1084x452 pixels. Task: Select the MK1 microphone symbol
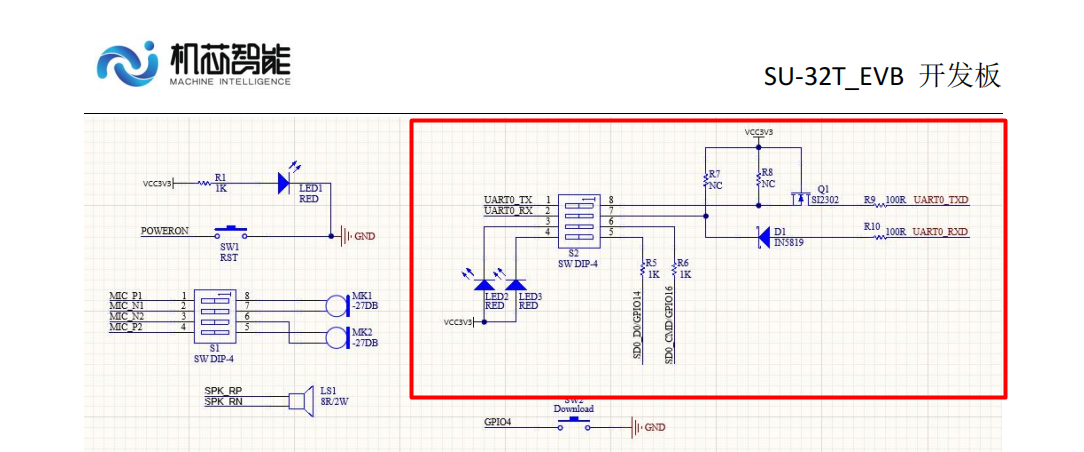pyautogui.click(x=335, y=304)
